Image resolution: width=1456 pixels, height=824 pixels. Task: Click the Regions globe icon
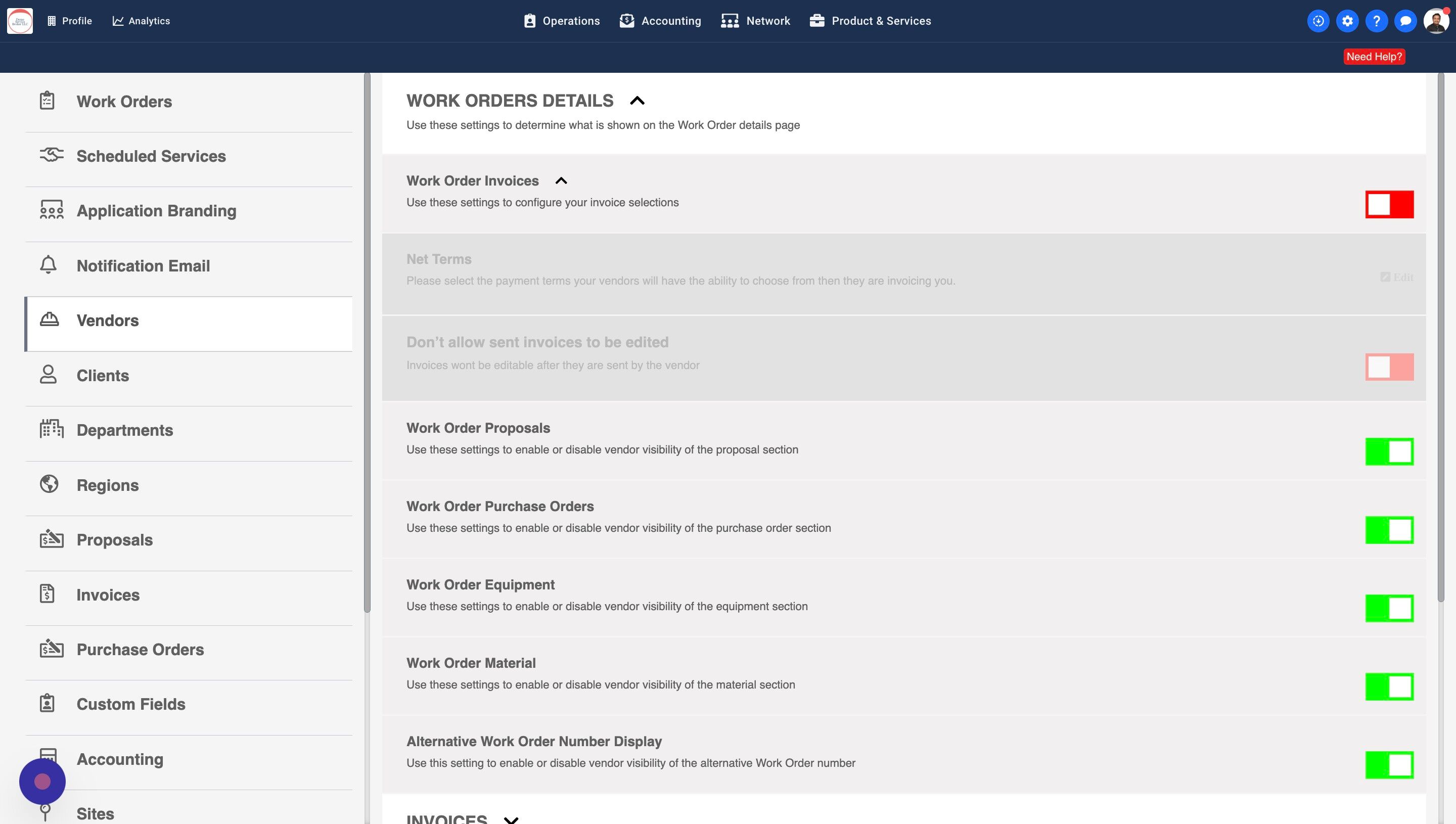coord(49,484)
